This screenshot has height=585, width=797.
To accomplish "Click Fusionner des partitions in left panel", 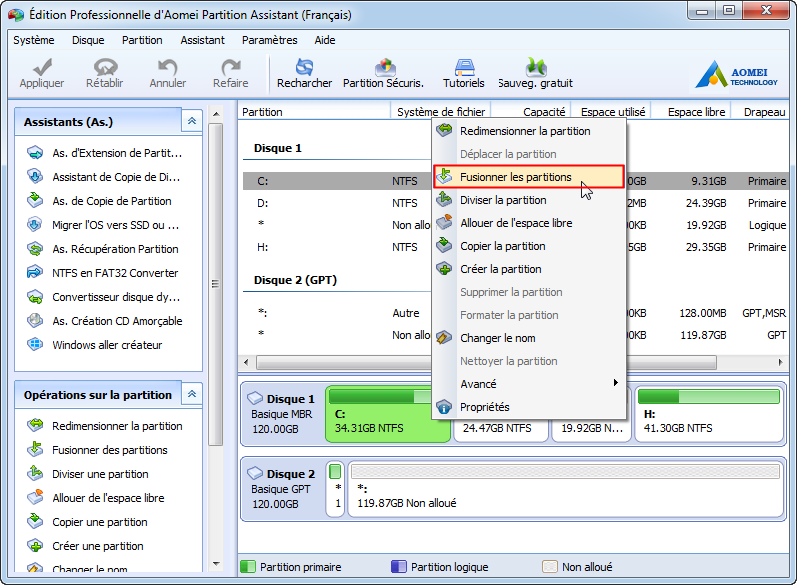I will [x=97, y=450].
